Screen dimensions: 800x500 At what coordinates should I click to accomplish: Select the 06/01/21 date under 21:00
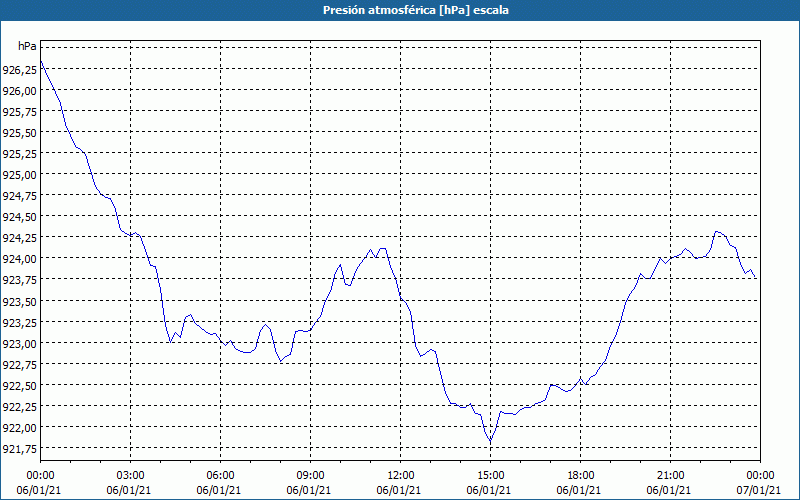669,490
